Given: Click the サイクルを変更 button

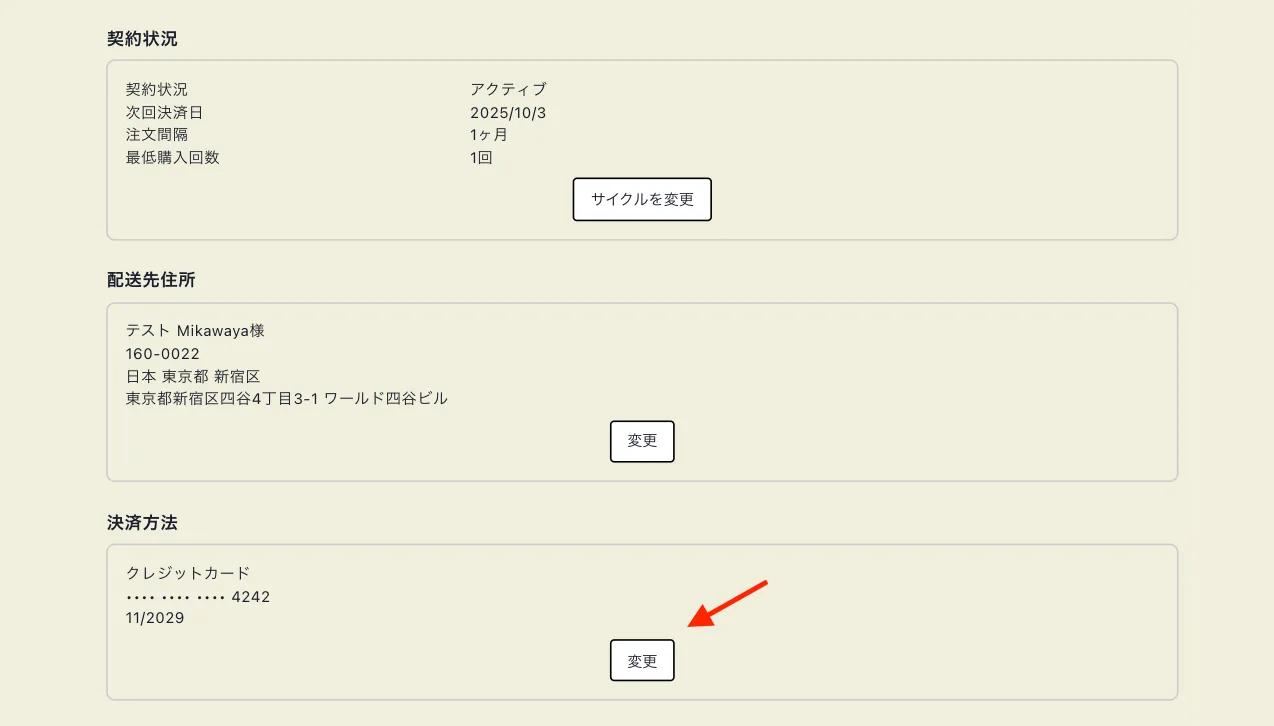Looking at the screenshot, I should (x=642, y=199).
